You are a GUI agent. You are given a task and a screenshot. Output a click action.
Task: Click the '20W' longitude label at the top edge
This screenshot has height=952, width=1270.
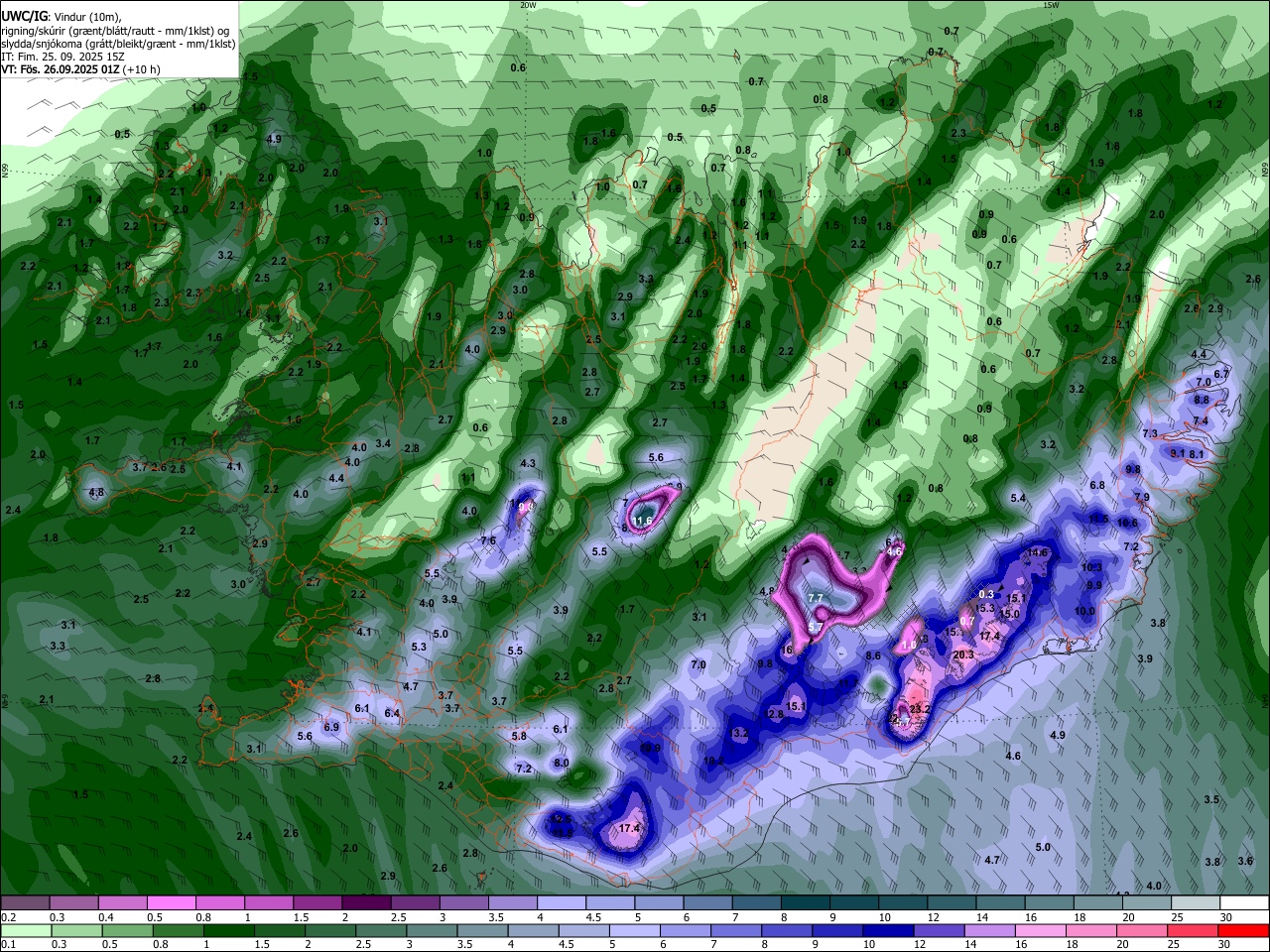pos(528,5)
